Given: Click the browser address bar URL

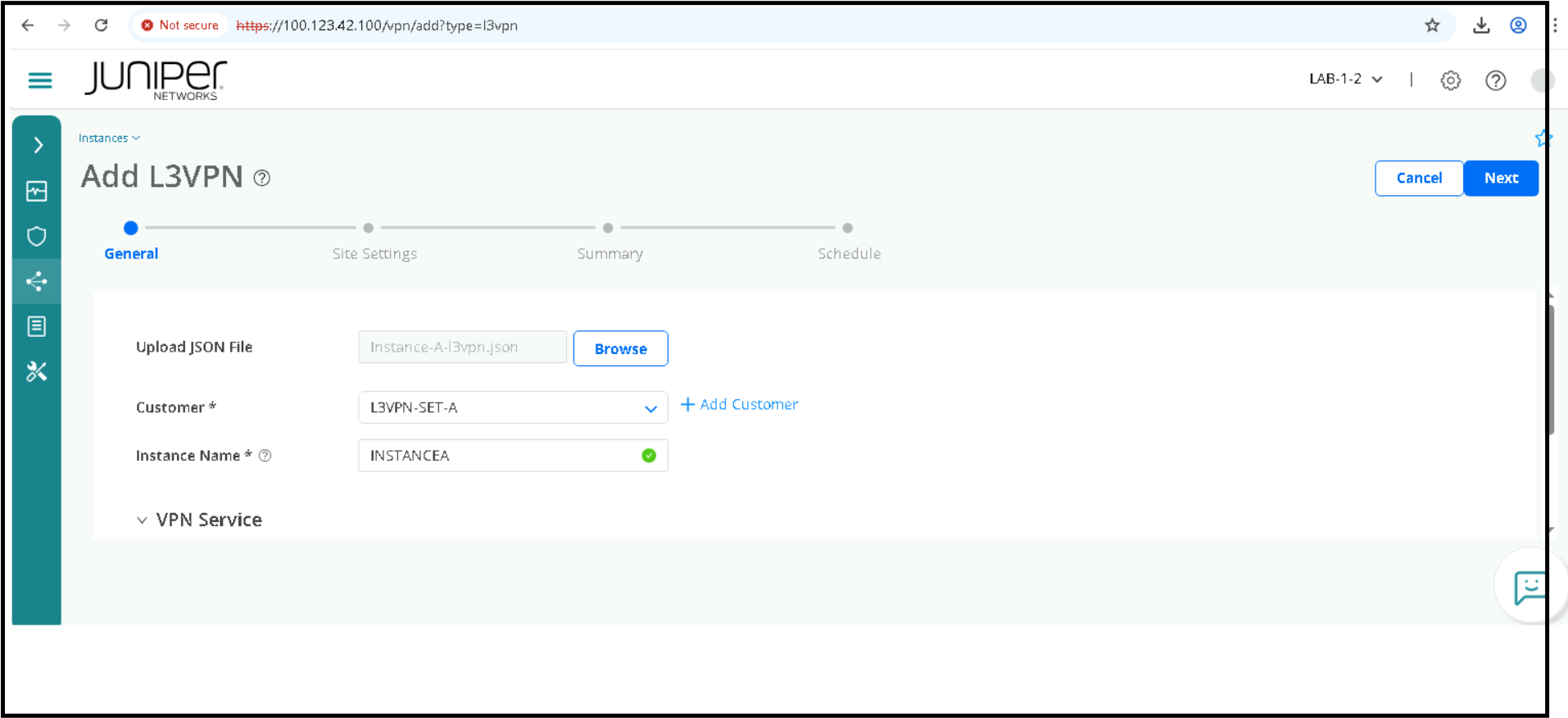Looking at the screenshot, I should coord(377,25).
